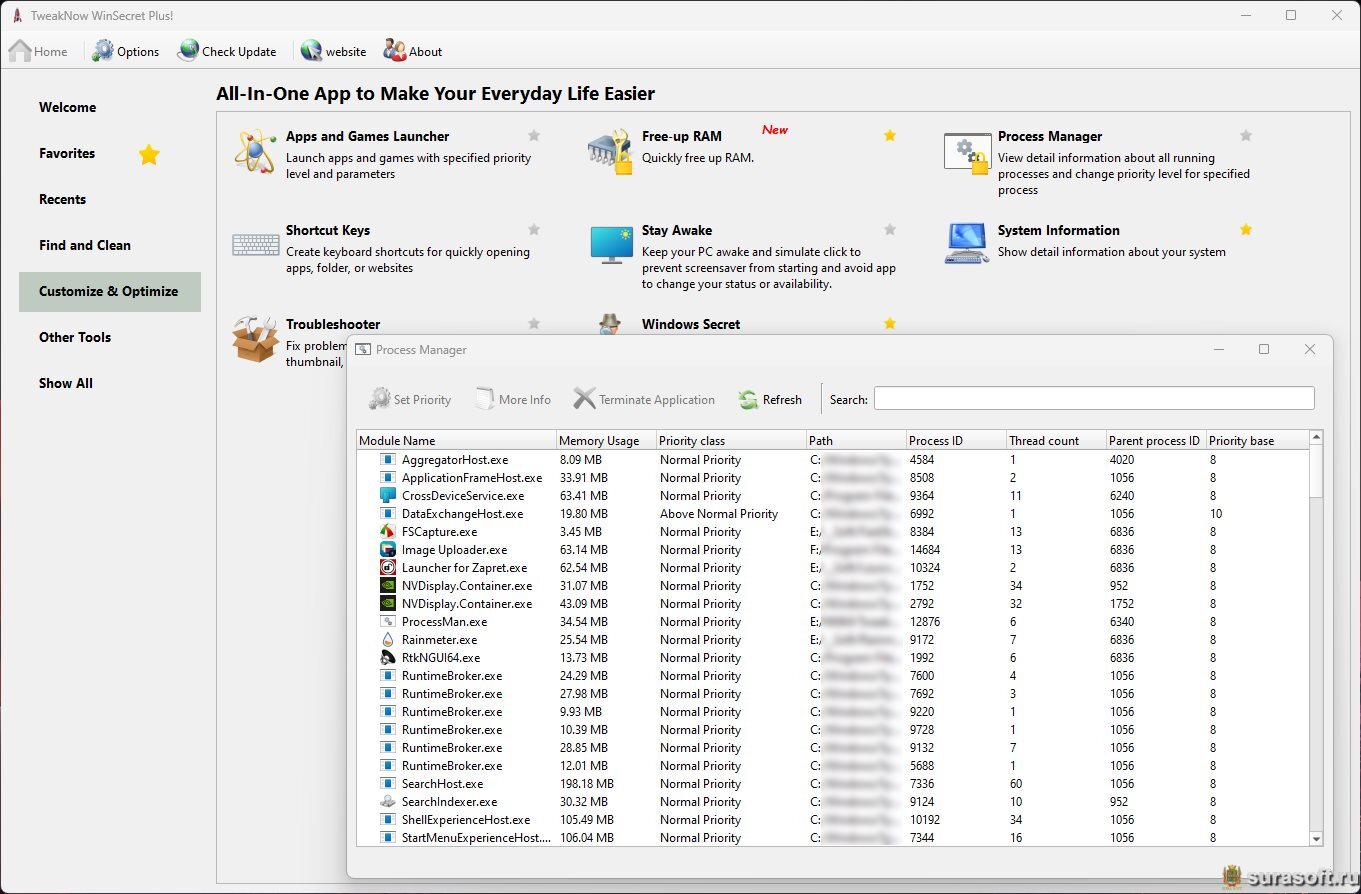Select the NVDisplay.Container.exe icon with 31.07 MB
Screen dimensions: 1361x894
388,586
